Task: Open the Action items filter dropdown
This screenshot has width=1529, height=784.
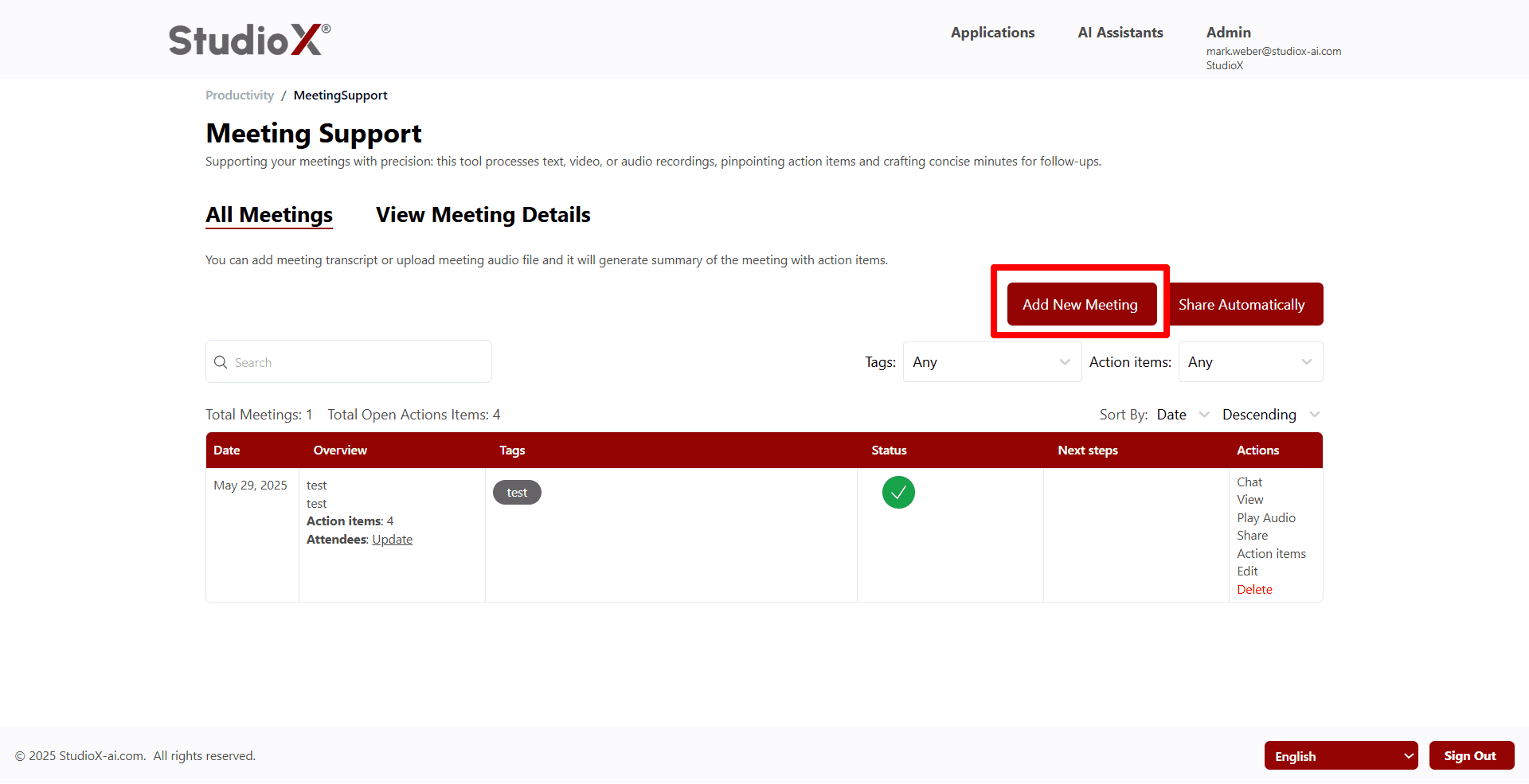Action: tap(1249, 361)
